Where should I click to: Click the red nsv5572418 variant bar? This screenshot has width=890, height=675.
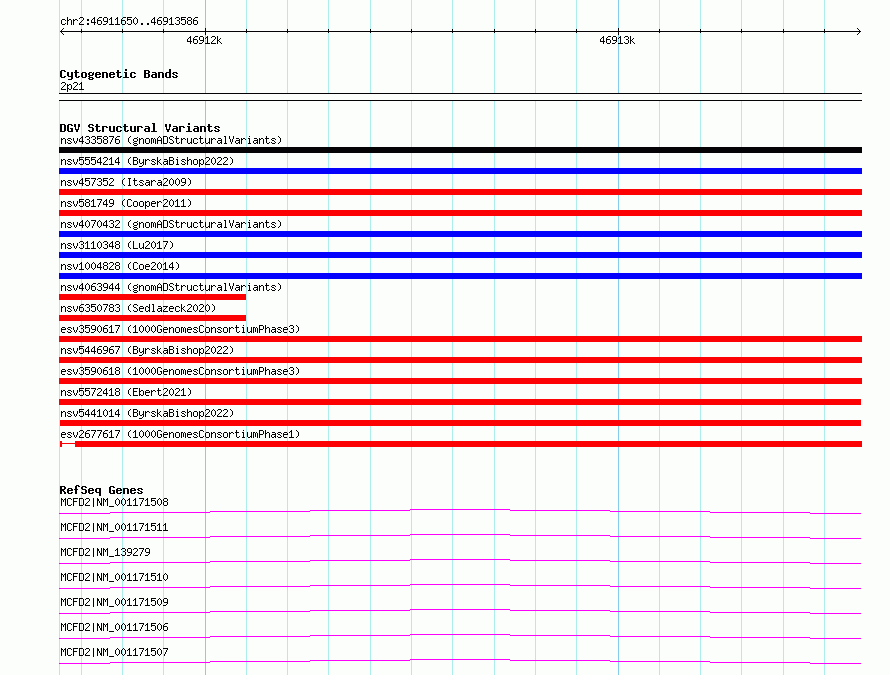[460, 402]
